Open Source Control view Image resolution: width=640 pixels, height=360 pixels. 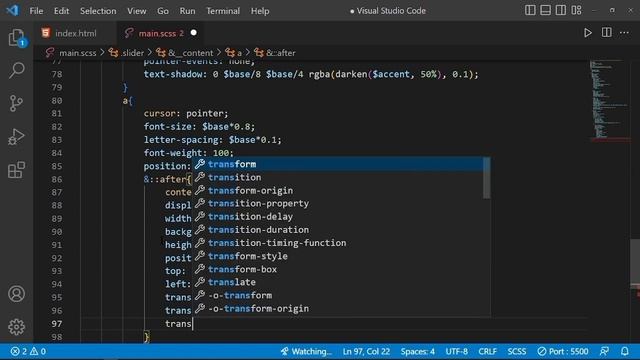(17, 103)
